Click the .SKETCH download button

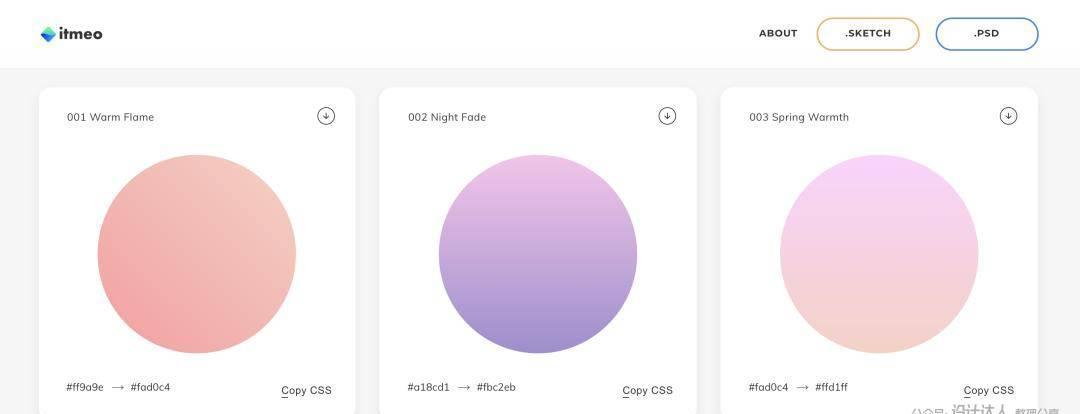(x=868, y=34)
